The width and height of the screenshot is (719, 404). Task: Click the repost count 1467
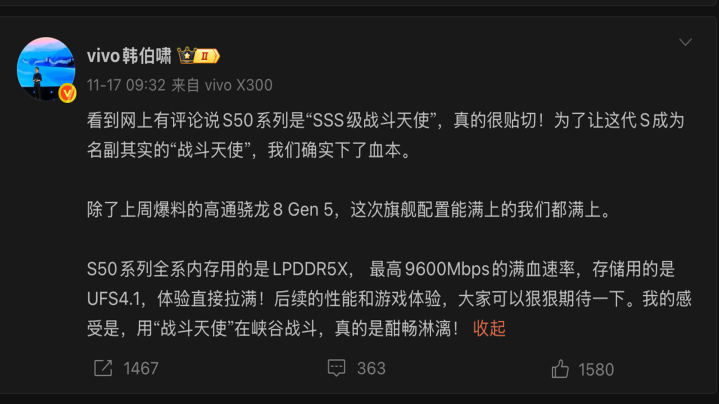click(141, 368)
